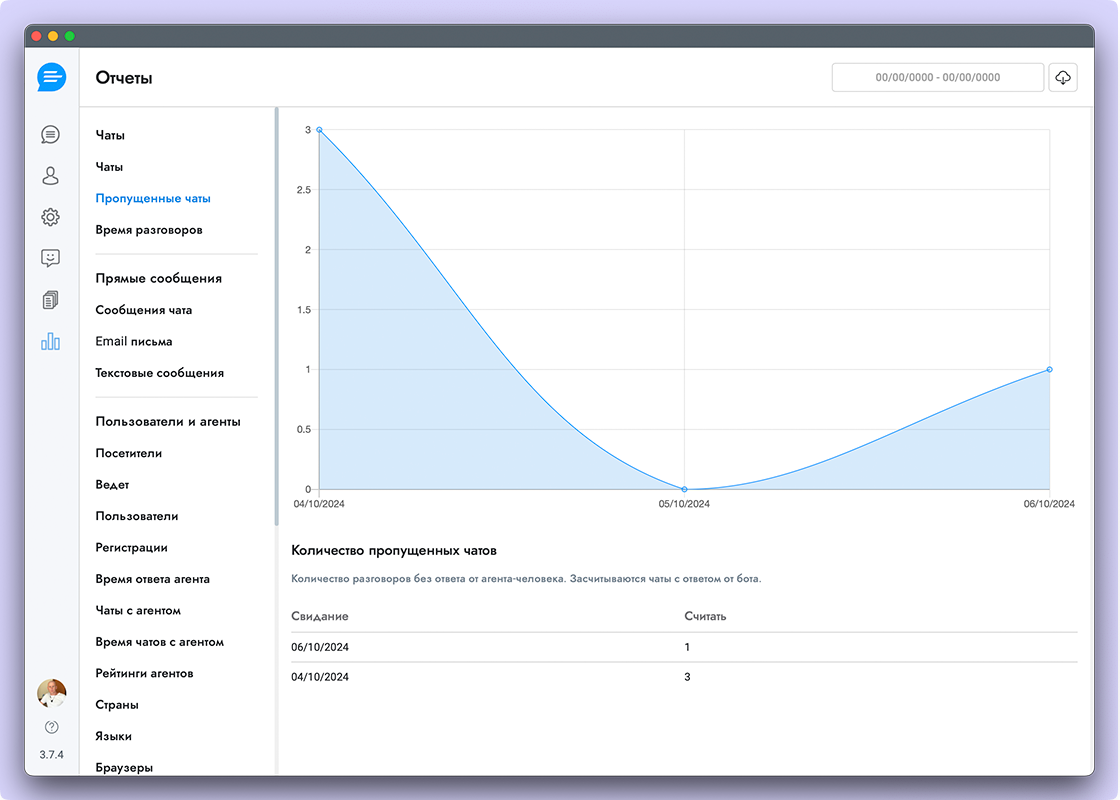This screenshot has height=800, width=1120.
Task: Click the 06/10/2024 table row
Action: [684, 647]
